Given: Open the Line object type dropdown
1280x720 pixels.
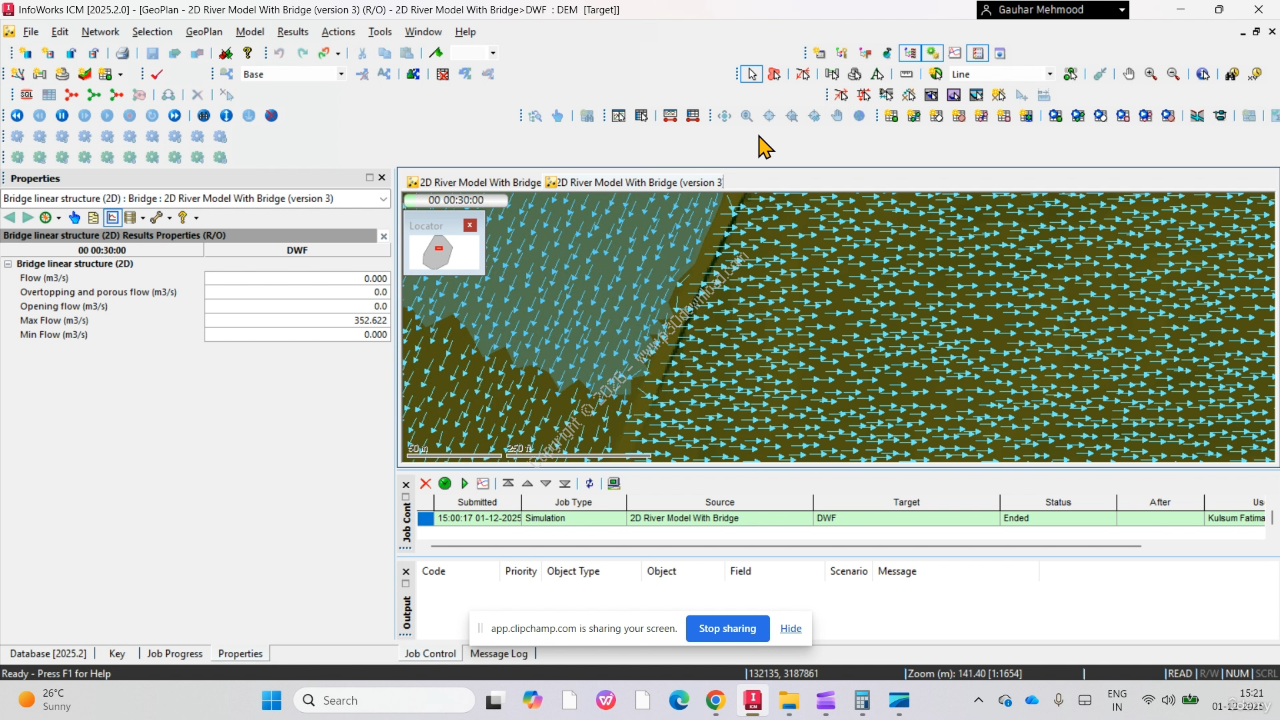Looking at the screenshot, I should (1049, 74).
